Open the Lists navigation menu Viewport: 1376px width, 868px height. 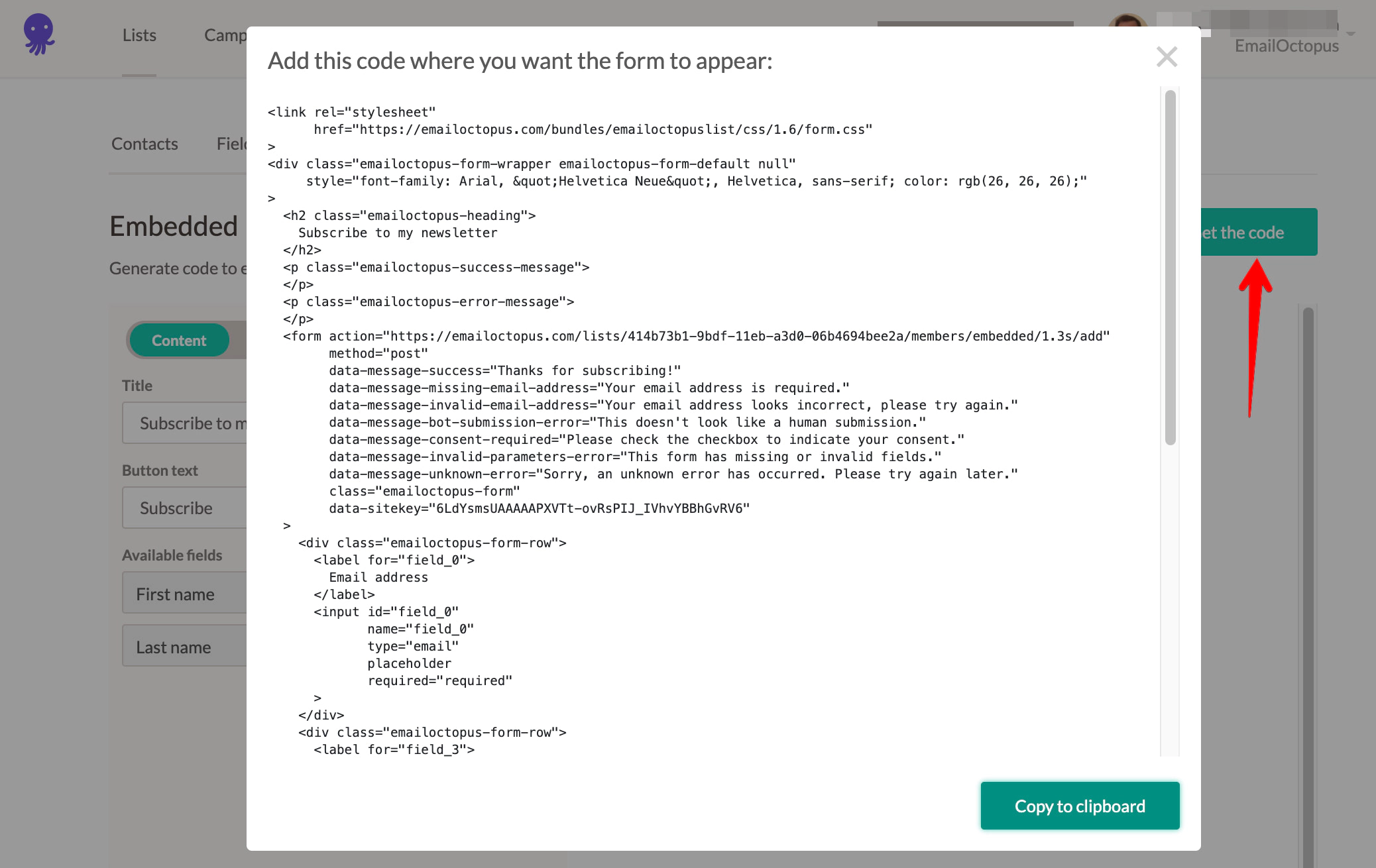[x=139, y=35]
